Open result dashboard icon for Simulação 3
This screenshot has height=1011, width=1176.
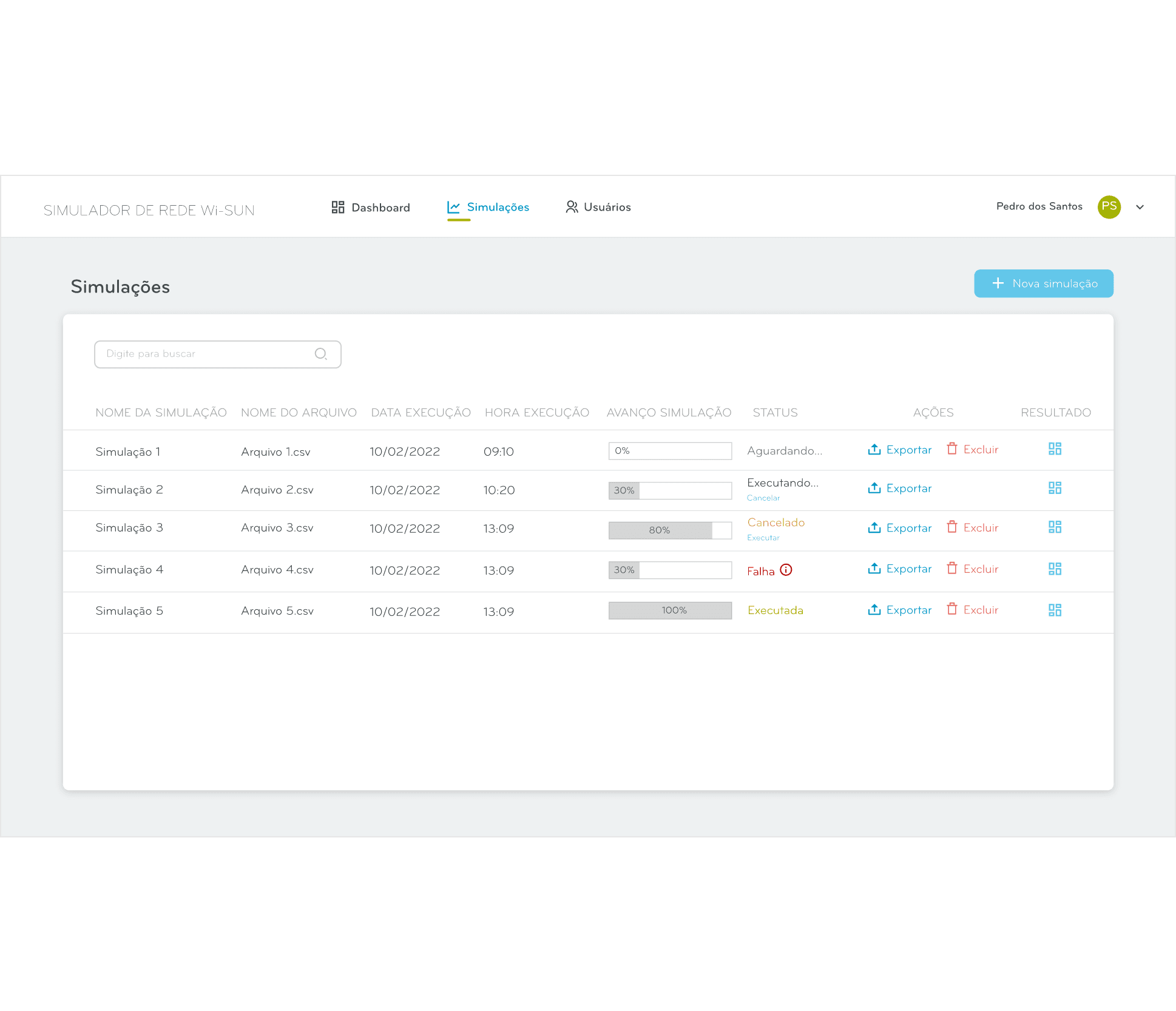click(1055, 527)
